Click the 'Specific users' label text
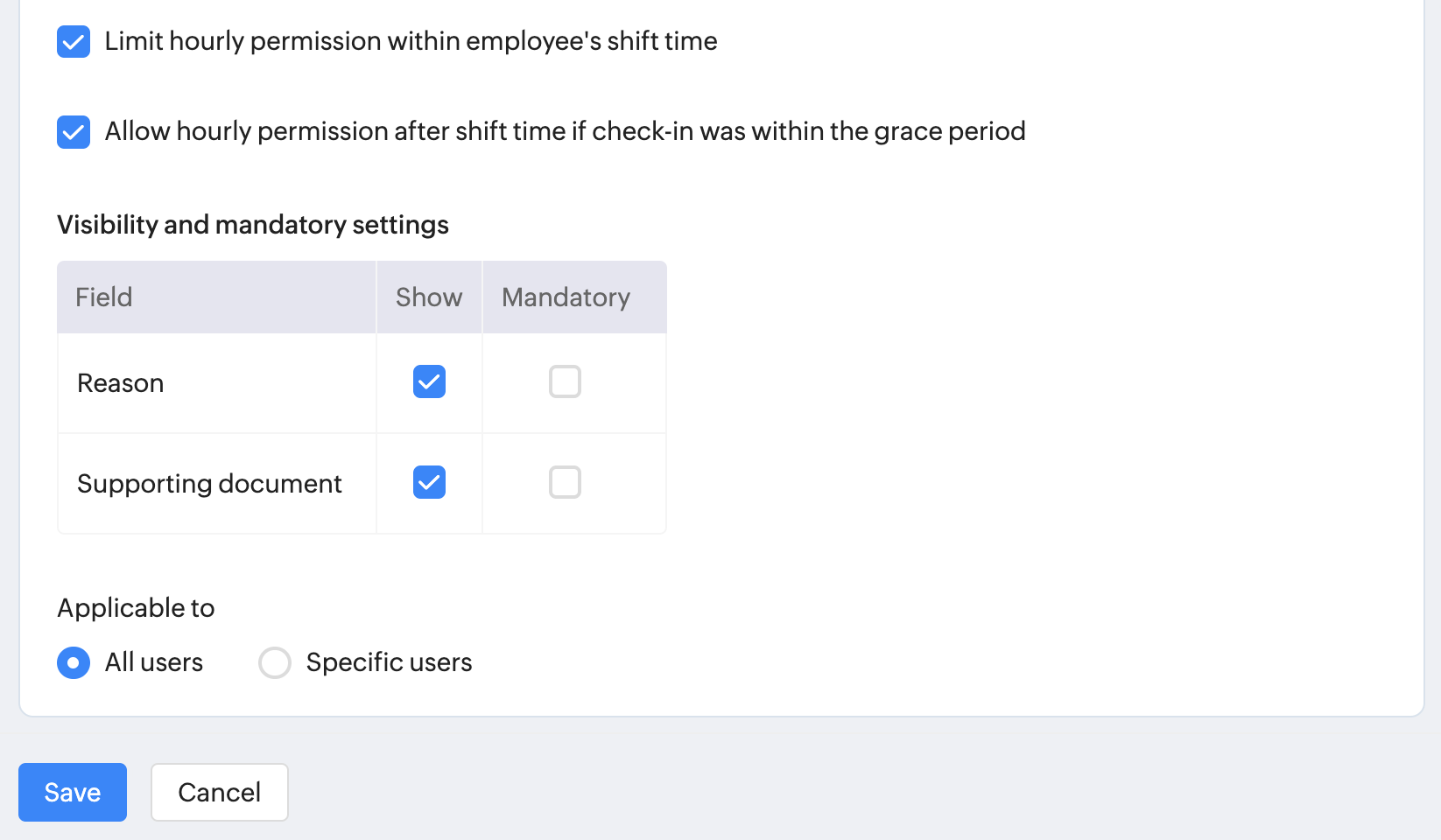This screenshot has width=1441, height=840. click(389, 662)
